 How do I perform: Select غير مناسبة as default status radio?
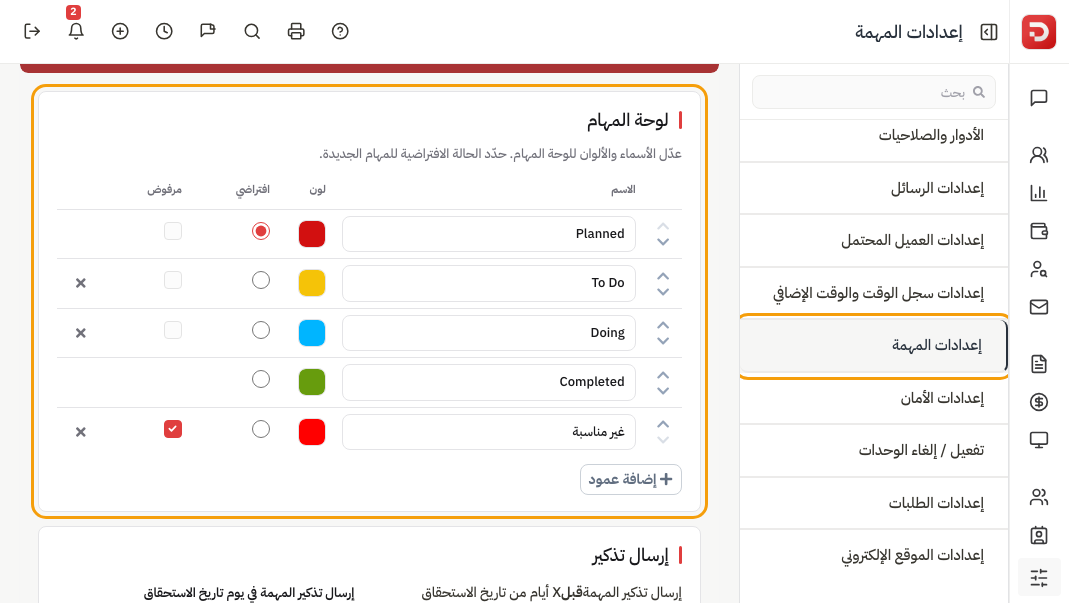click(260, 429)
